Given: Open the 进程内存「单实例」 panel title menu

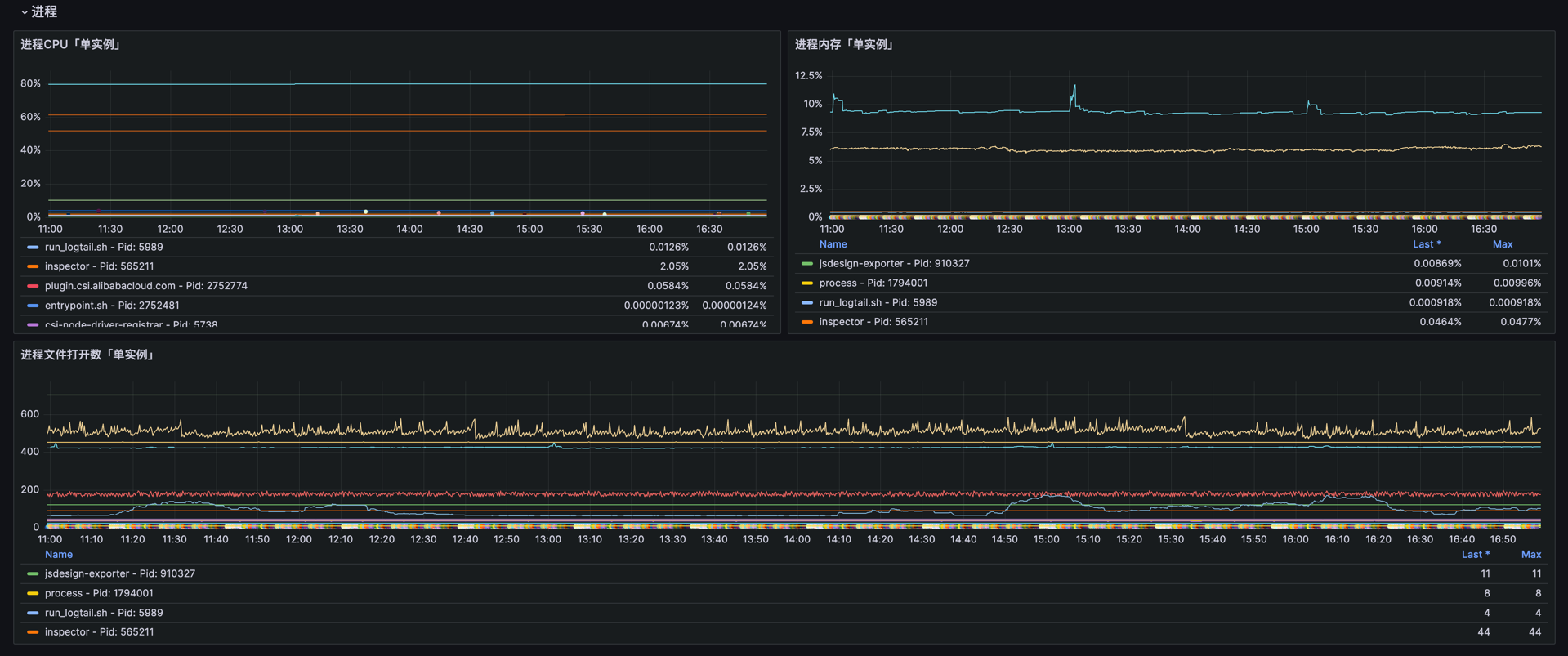Looking at the screenshot, I should [x=846, y=45].
